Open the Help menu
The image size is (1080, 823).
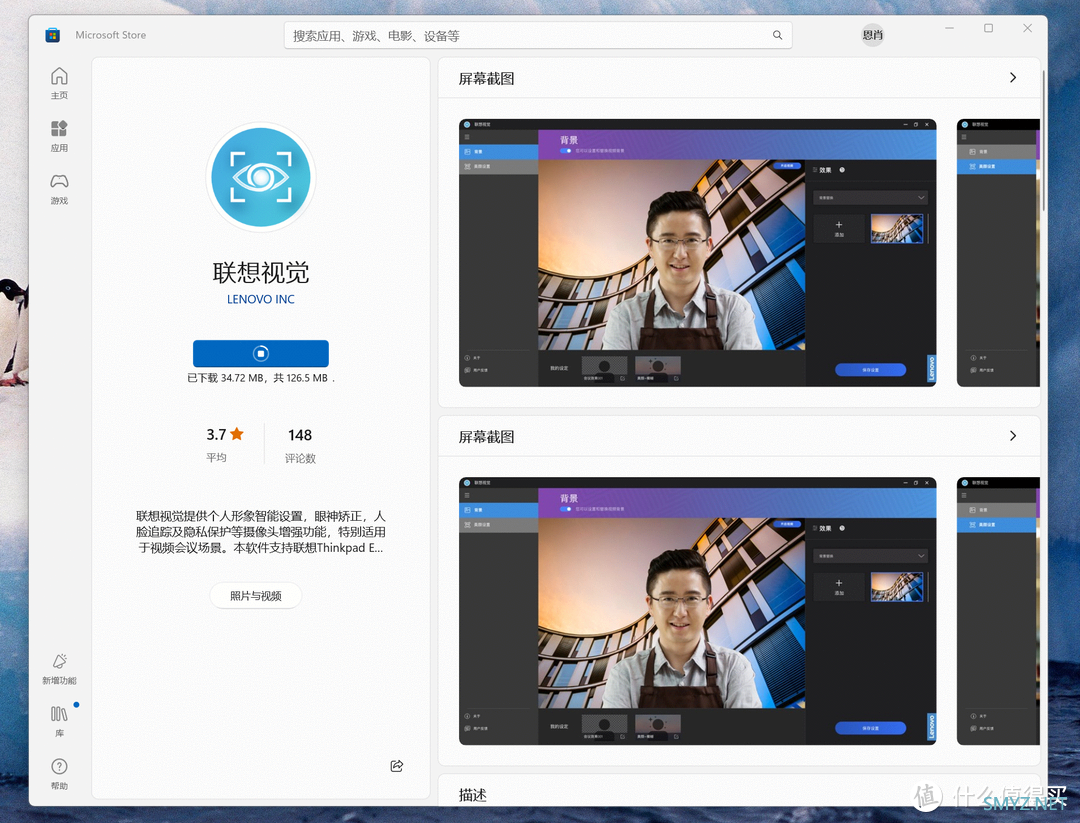[x=59, y=774]
